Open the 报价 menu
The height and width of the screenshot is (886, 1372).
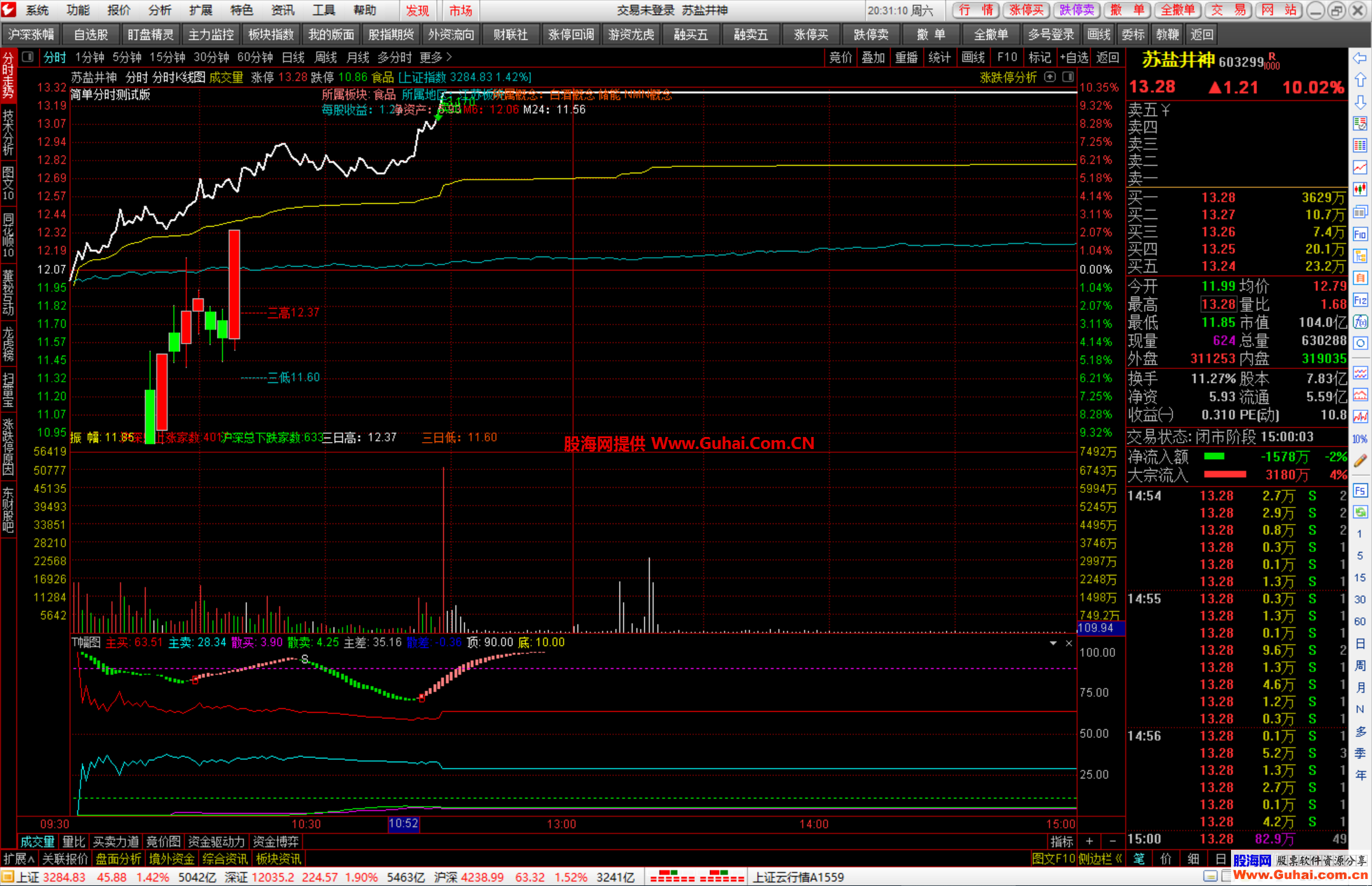(119, 10)
